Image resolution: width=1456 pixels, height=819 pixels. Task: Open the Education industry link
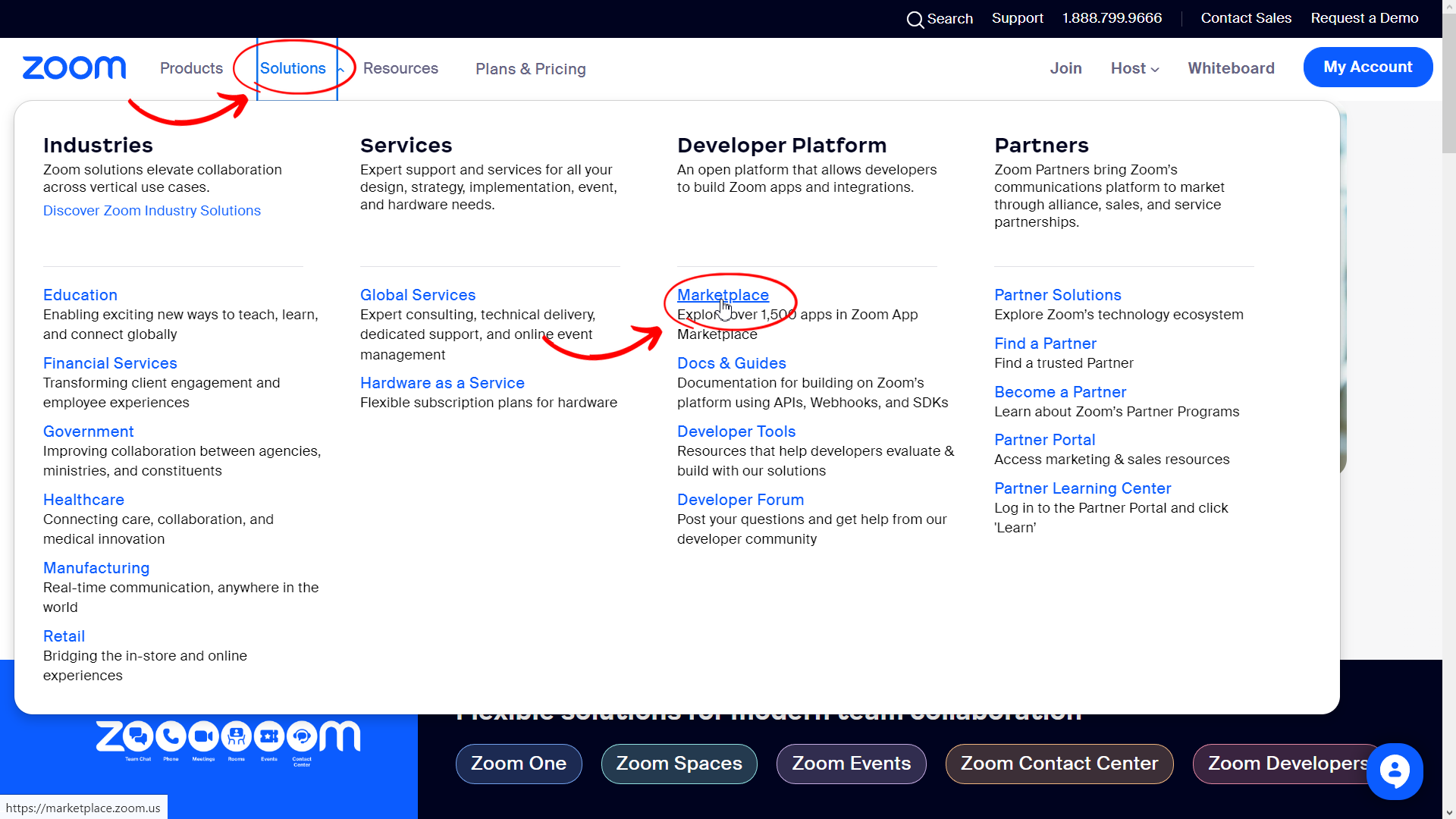(80, 295)
